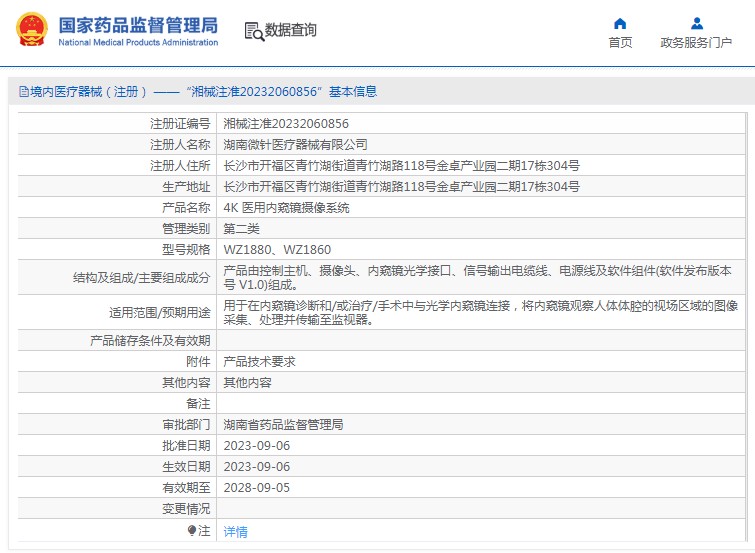Open the 首页 home icon
755x553 pixels.
click(x=620, y=24)
